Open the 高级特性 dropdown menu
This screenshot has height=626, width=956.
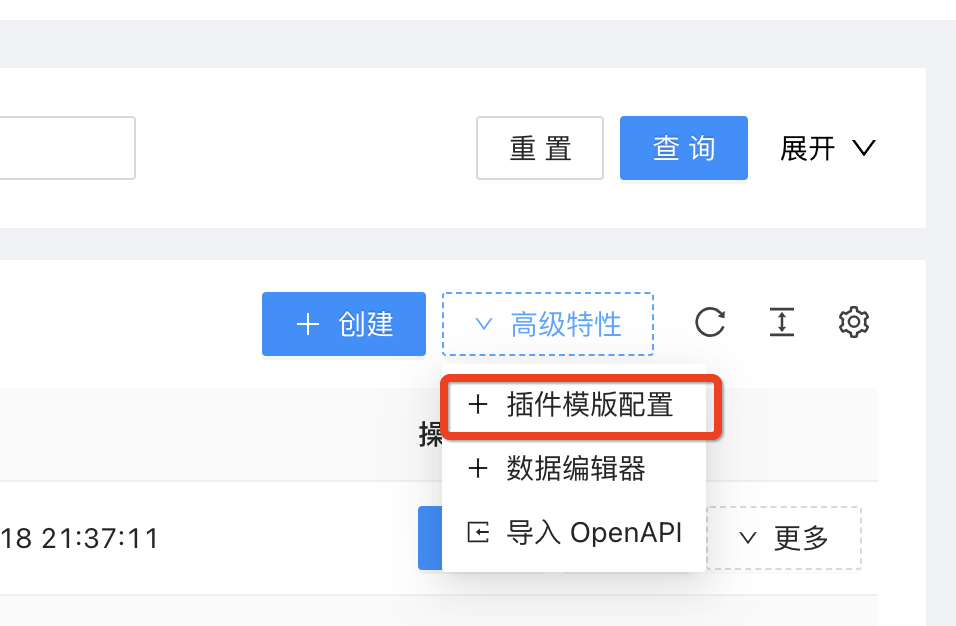[x=548, y=323]
